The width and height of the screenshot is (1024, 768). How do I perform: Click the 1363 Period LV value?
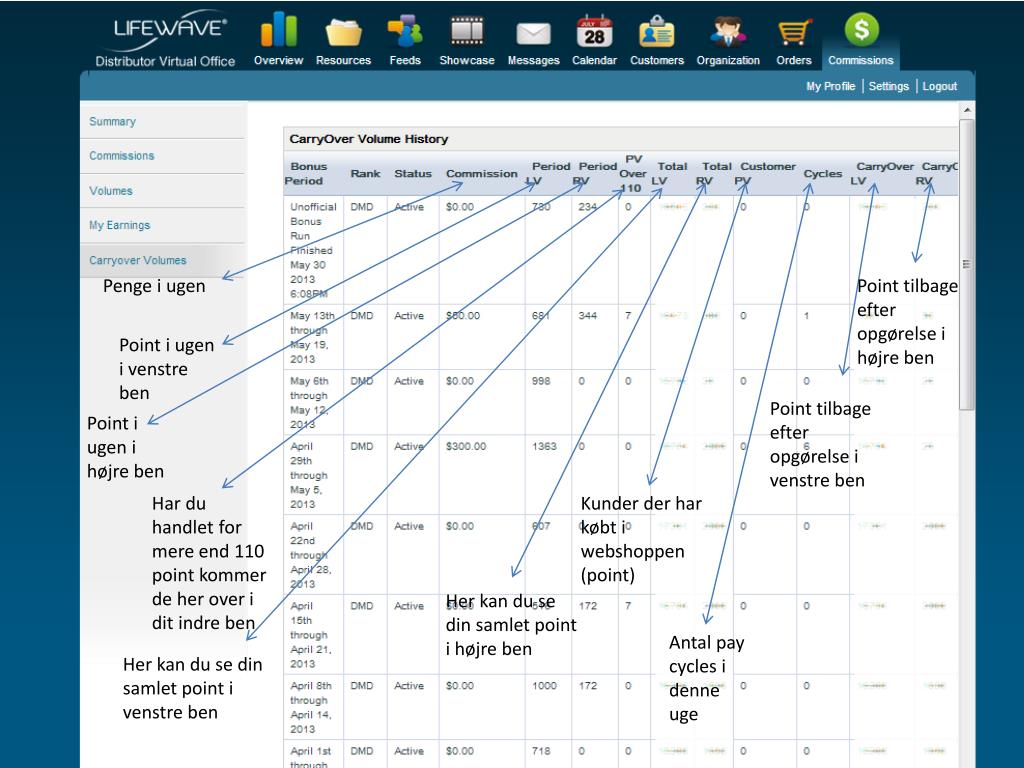pos(544,447)
